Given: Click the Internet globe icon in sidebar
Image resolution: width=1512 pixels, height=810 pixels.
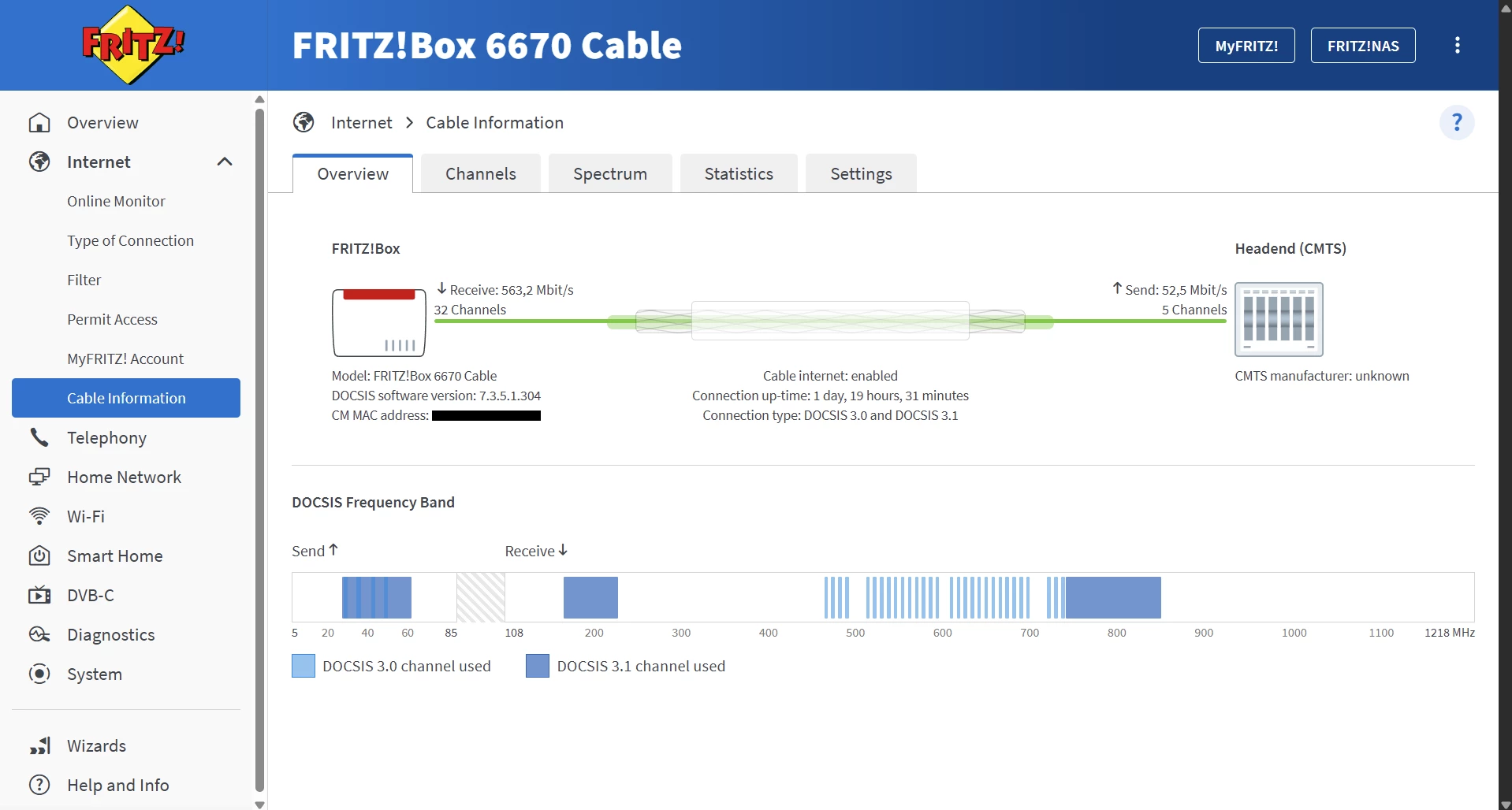Looking at the screenshot, I should [39, 162].
